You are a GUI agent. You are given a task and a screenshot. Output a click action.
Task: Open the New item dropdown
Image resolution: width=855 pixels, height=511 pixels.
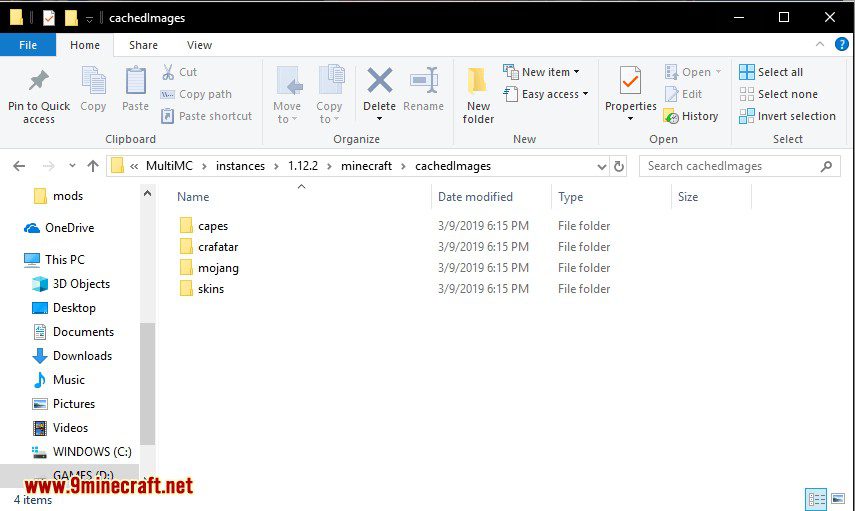(x=541, y=72)
